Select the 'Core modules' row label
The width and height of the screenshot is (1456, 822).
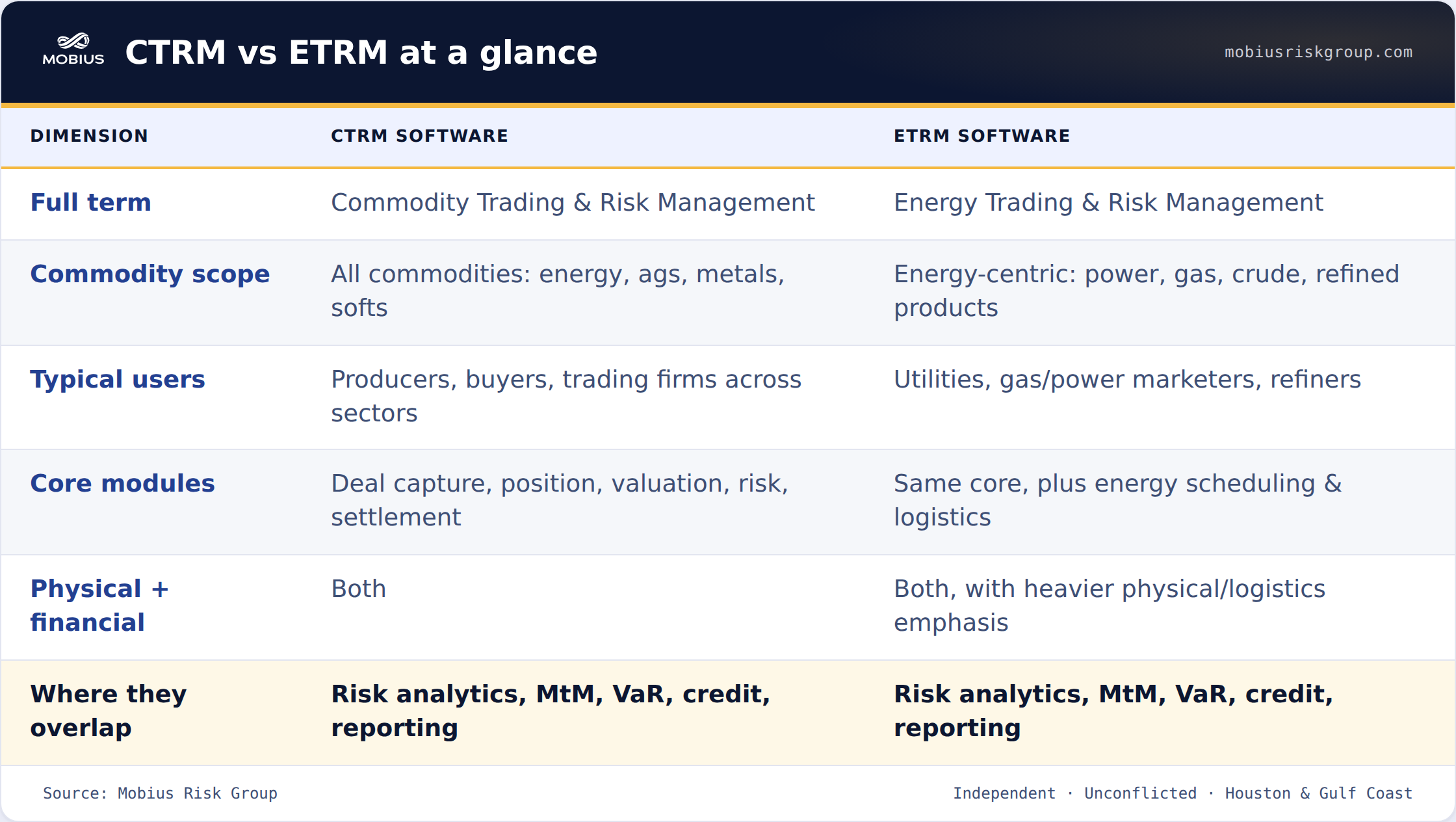point(123,483)
